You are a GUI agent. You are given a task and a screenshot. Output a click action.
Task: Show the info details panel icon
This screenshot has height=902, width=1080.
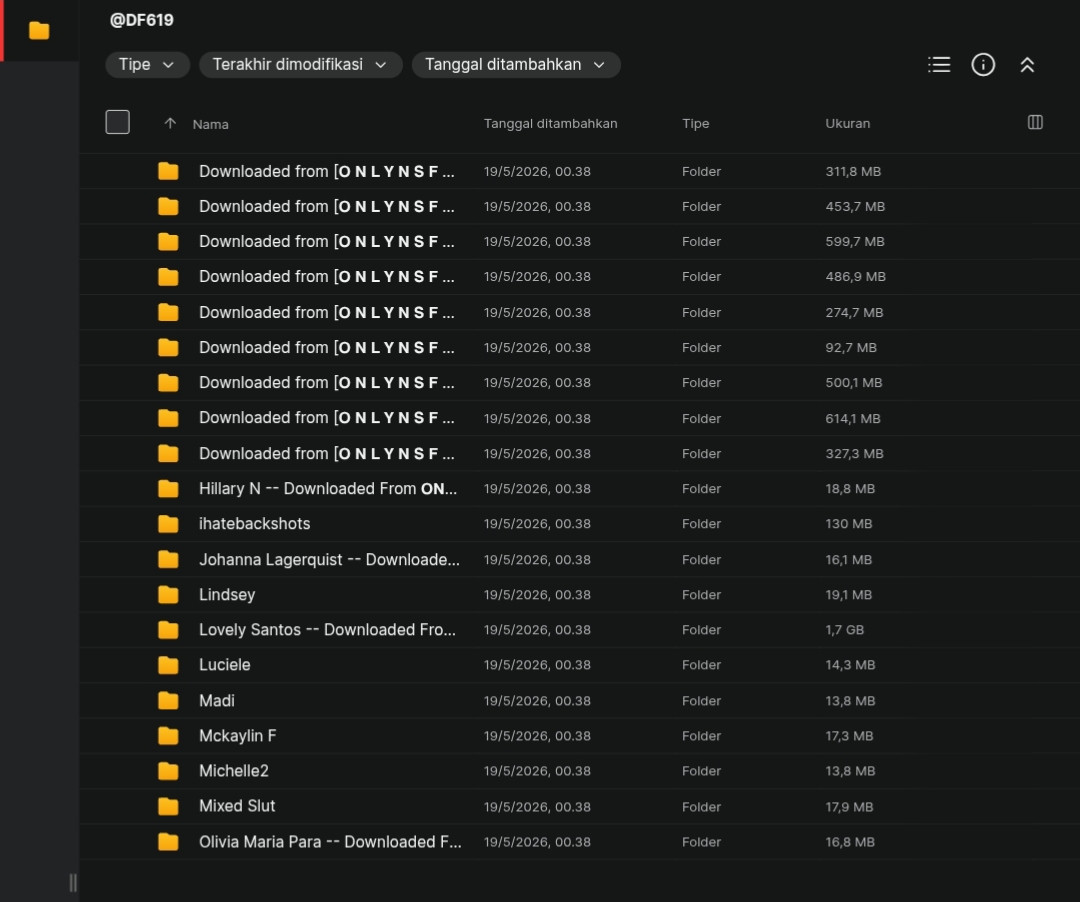(983, 65)
